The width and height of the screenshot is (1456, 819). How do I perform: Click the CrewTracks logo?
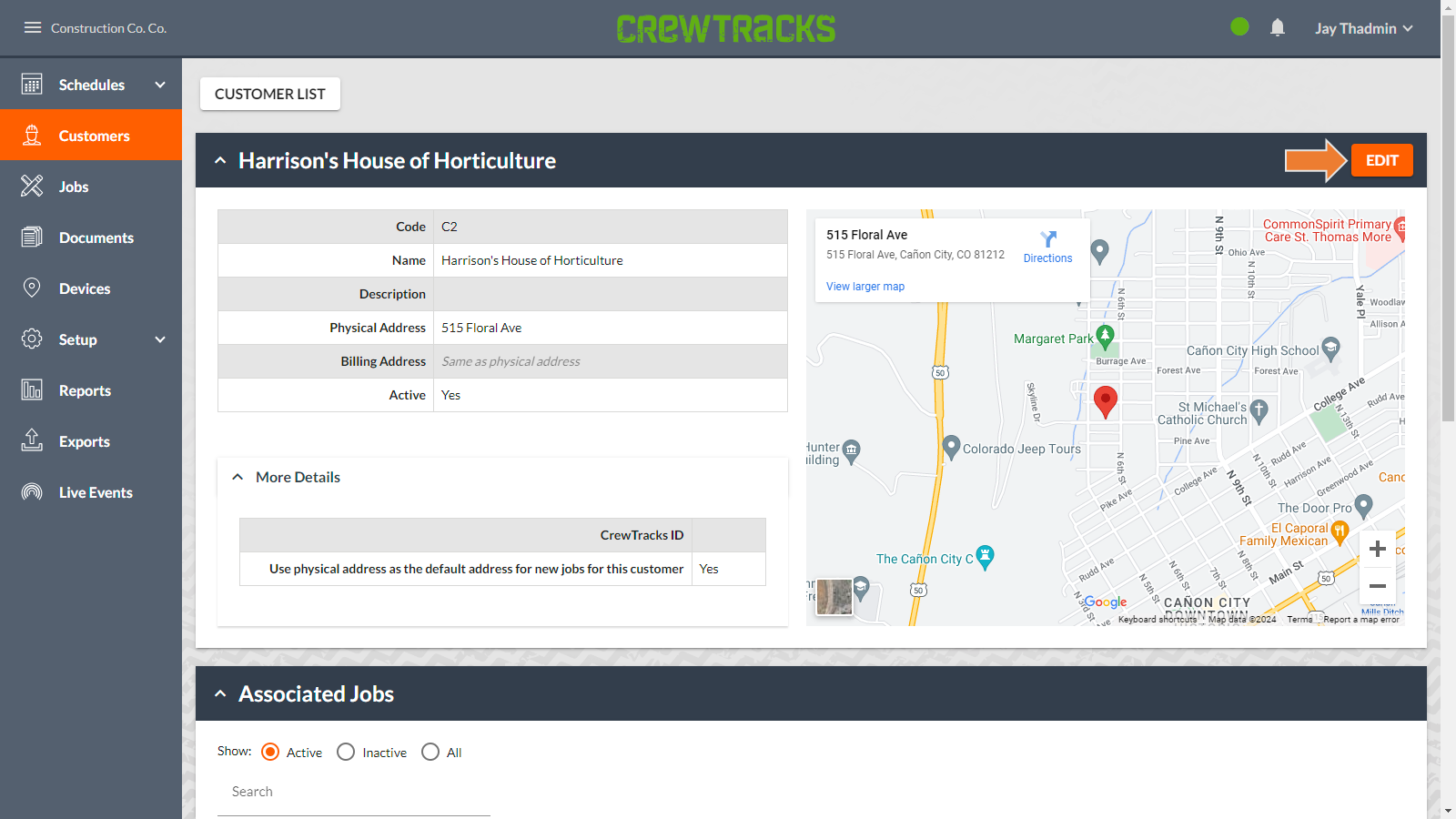tap(726, 28)
